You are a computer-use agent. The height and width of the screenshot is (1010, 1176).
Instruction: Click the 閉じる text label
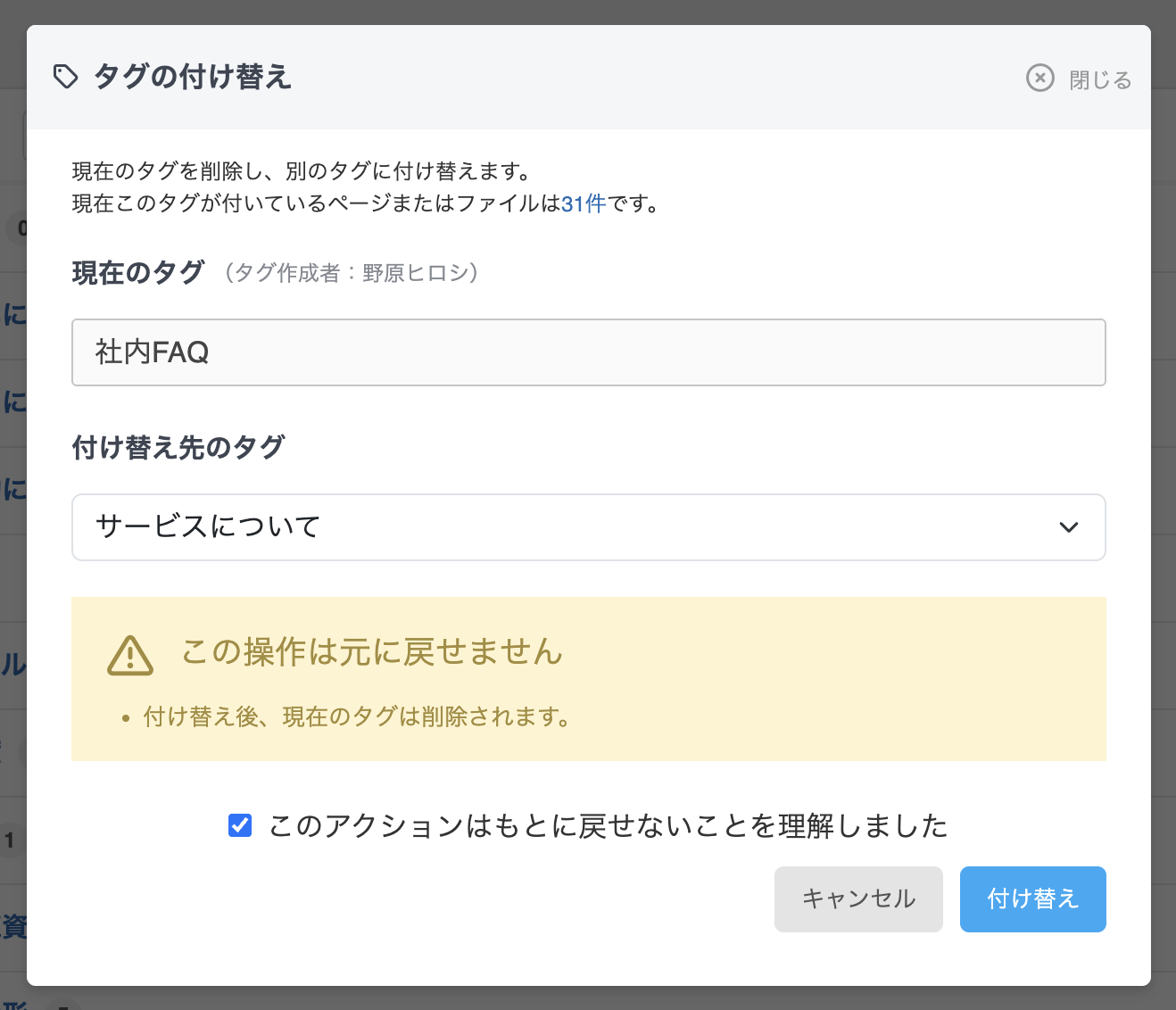[x=1100, y=80]
